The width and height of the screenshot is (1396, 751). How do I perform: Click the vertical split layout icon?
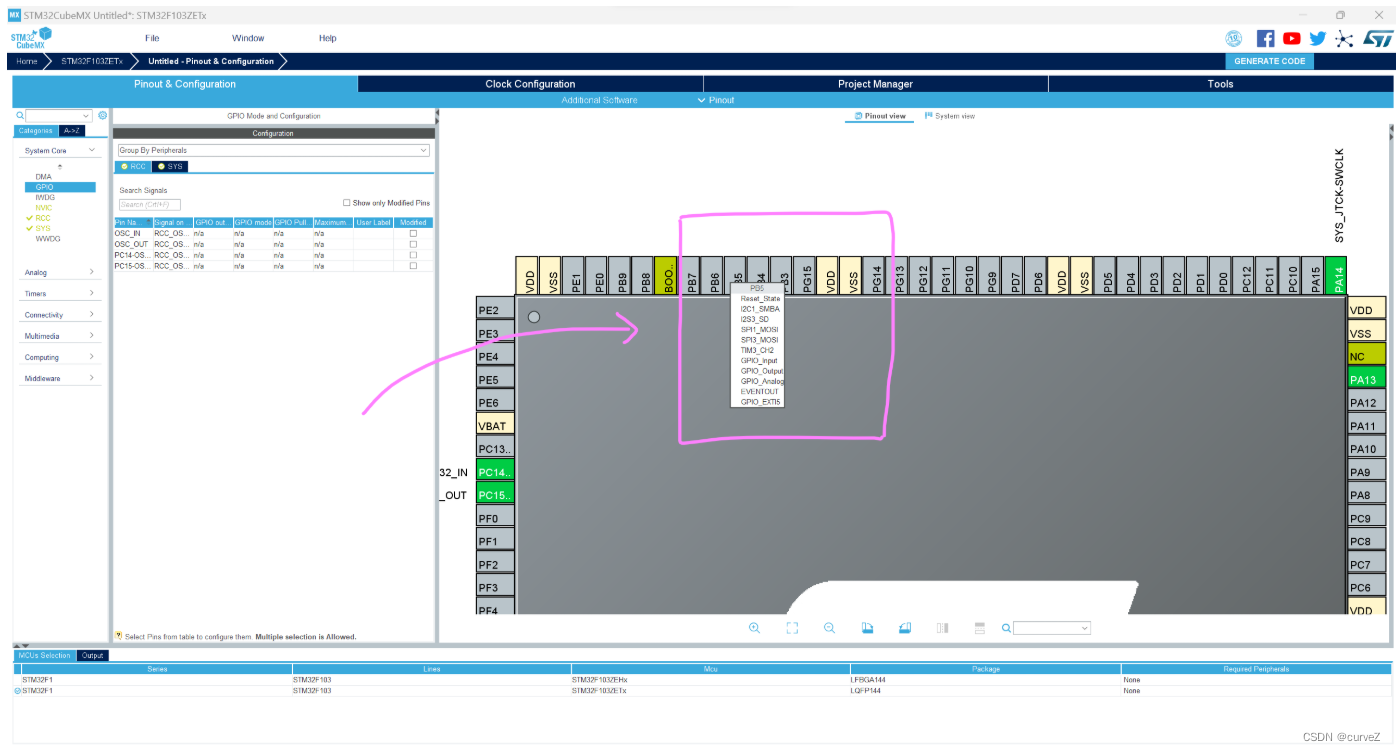[x=942, y=628]
